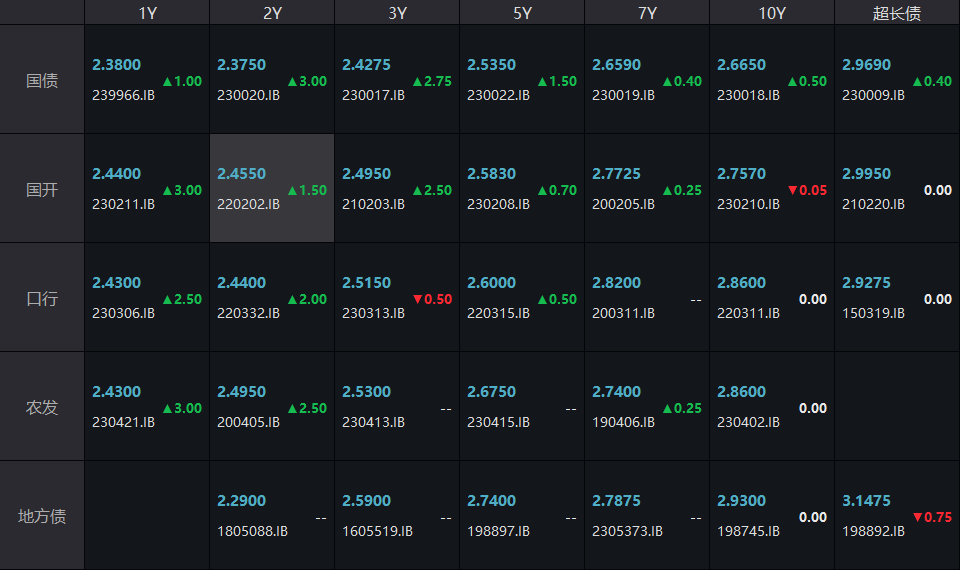Open bond code 220202.IB in highlighted cell
Image resolution: width=960 pixels, height=570 pixels.
pos(248,204)
